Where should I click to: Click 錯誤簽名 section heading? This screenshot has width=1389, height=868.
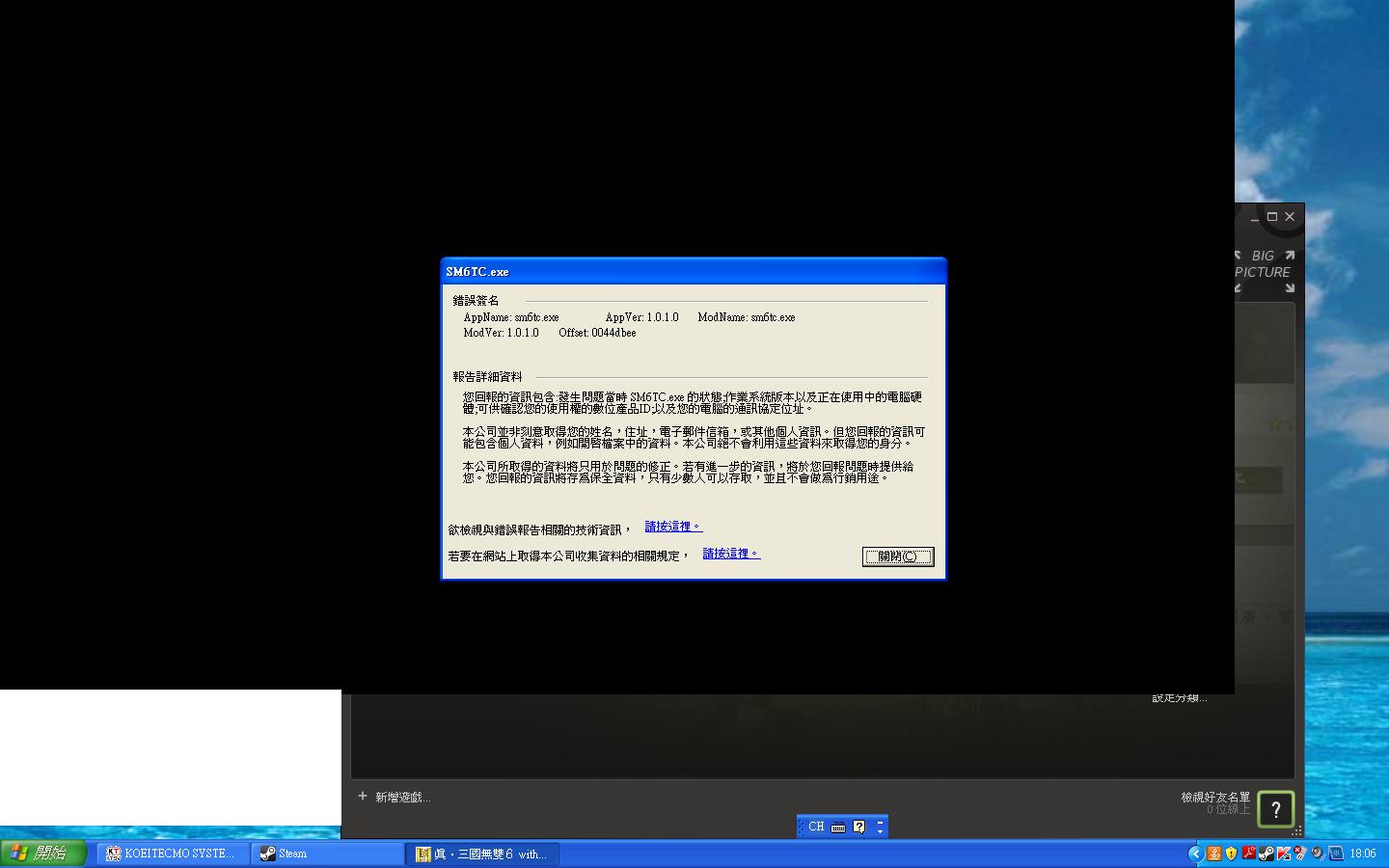476,301
